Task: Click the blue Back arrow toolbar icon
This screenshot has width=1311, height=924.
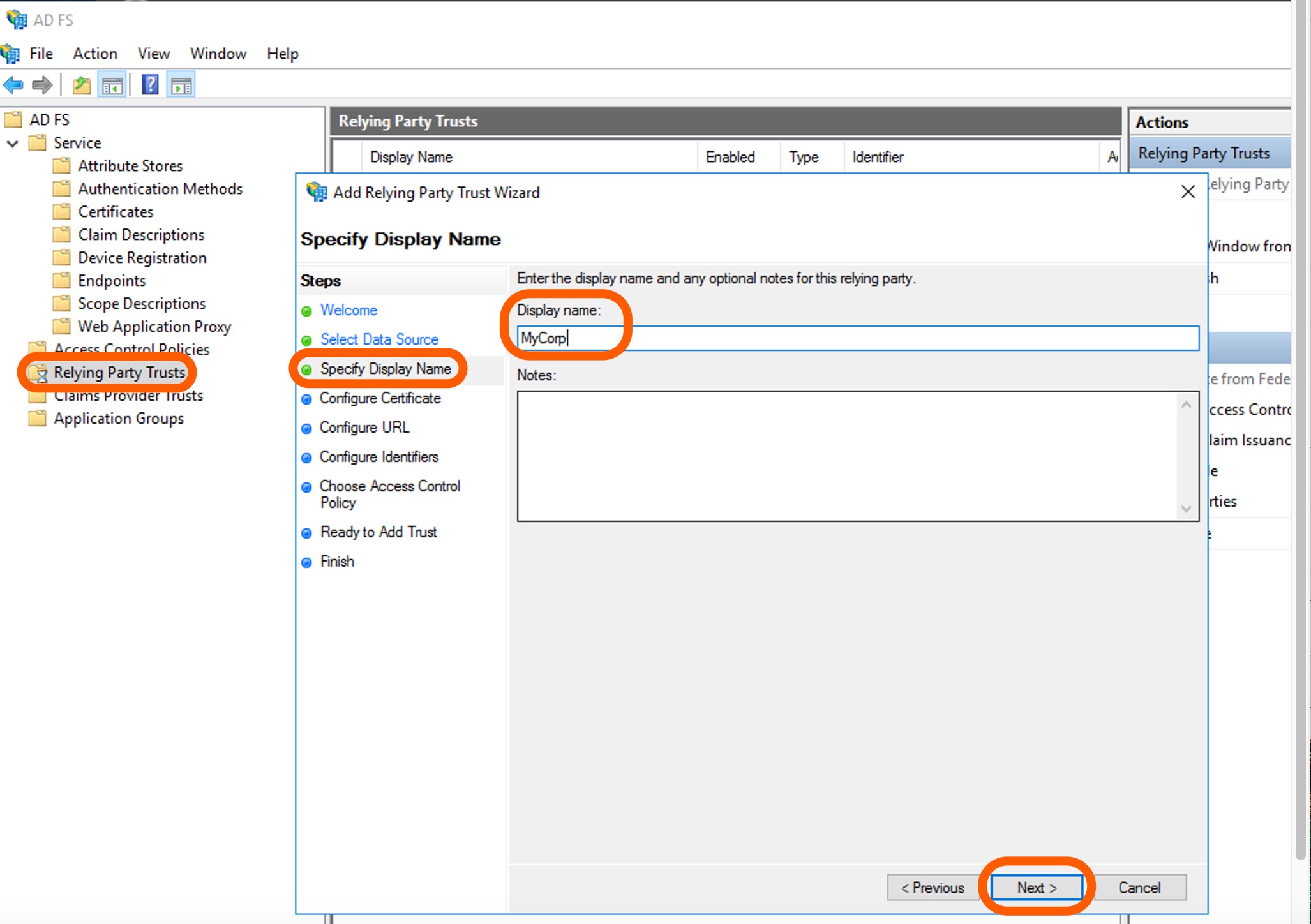Action: [13, 85]
